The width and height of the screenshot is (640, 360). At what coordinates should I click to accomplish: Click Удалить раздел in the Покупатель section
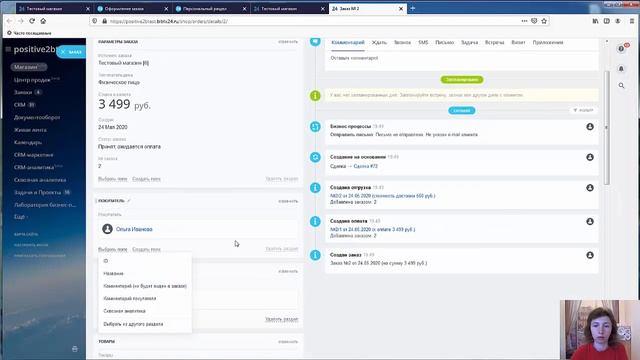[282, 249]
